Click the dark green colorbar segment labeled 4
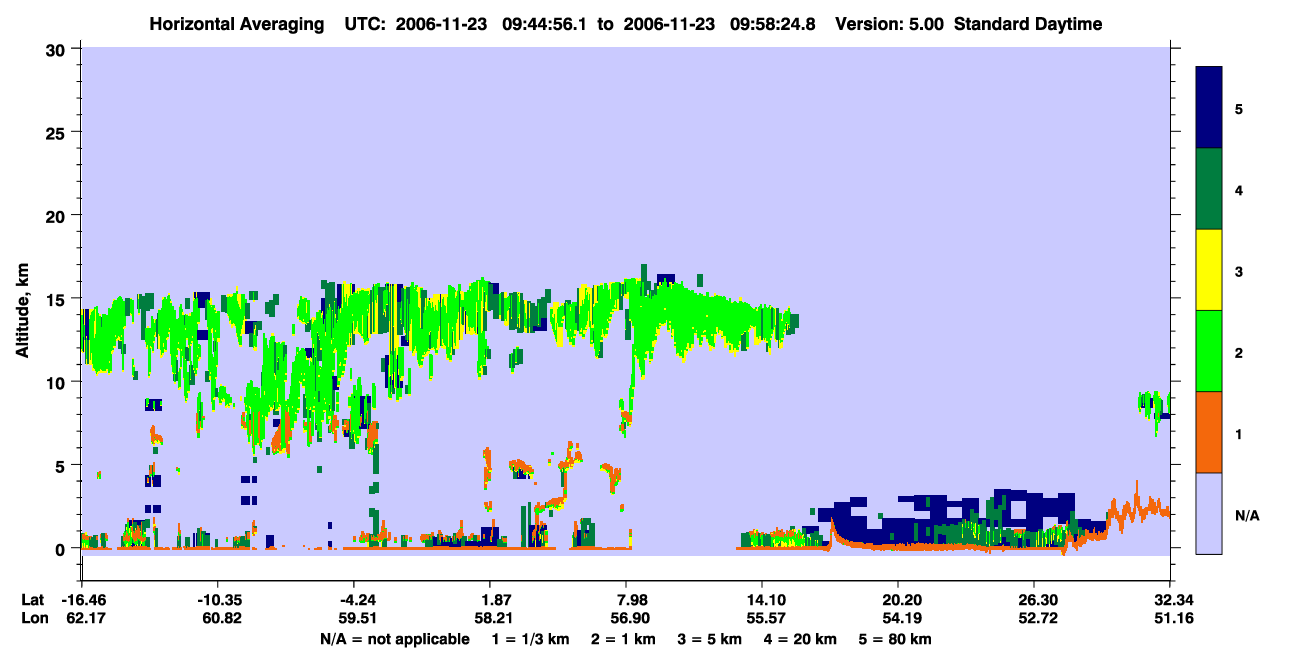This screenshot has height=667, width=1300. coord(1209,189)
